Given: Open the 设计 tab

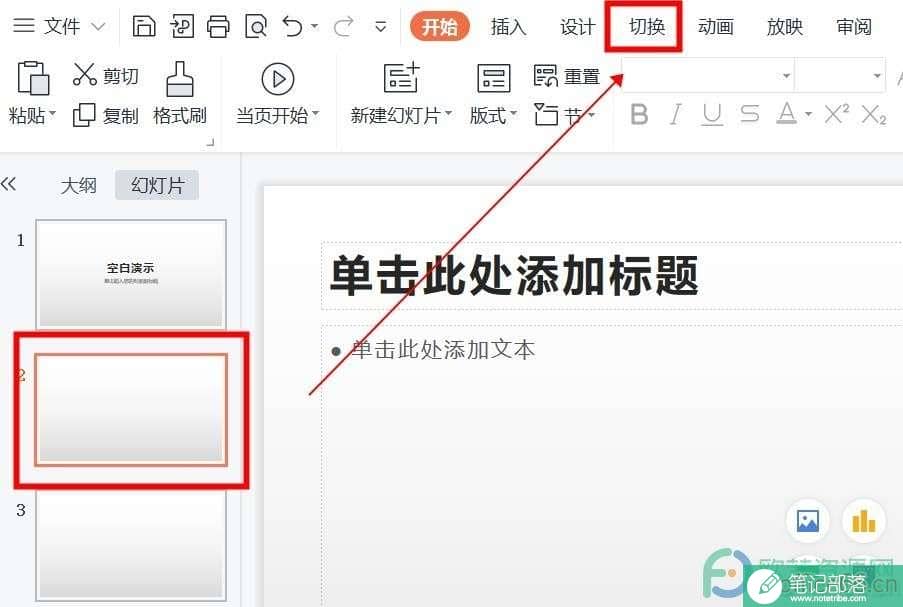Looking at the screenshot, I should tap(578, 26).
